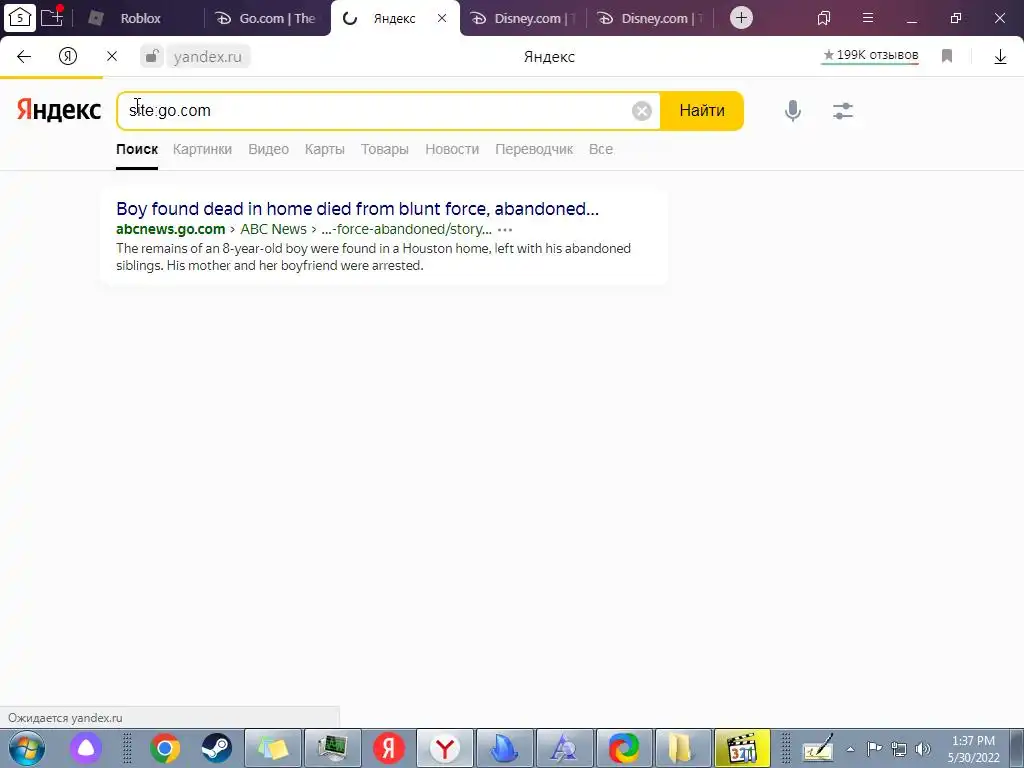Close the Яндекс tab
This screenshot has height=768, width=1024.
pos(442,18)
